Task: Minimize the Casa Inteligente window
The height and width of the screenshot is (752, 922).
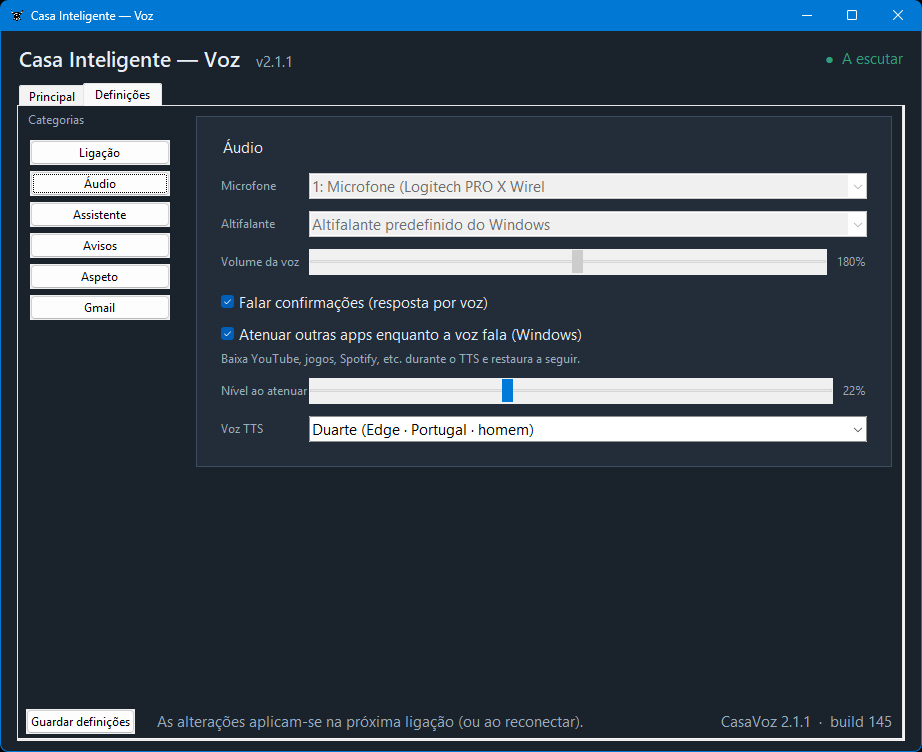Action: coord(807,15)
